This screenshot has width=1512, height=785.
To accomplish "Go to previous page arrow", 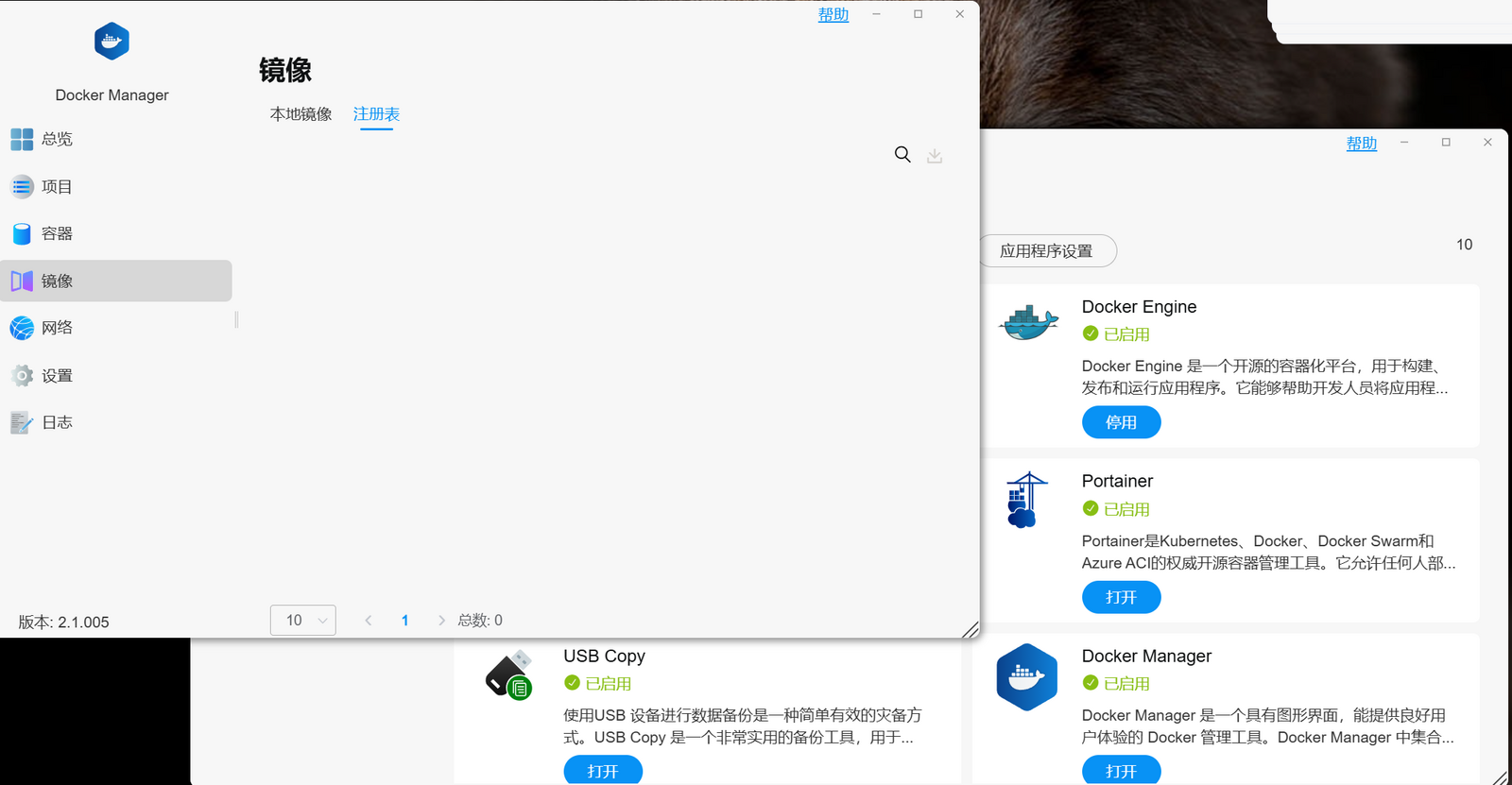I will click(369, 621).
